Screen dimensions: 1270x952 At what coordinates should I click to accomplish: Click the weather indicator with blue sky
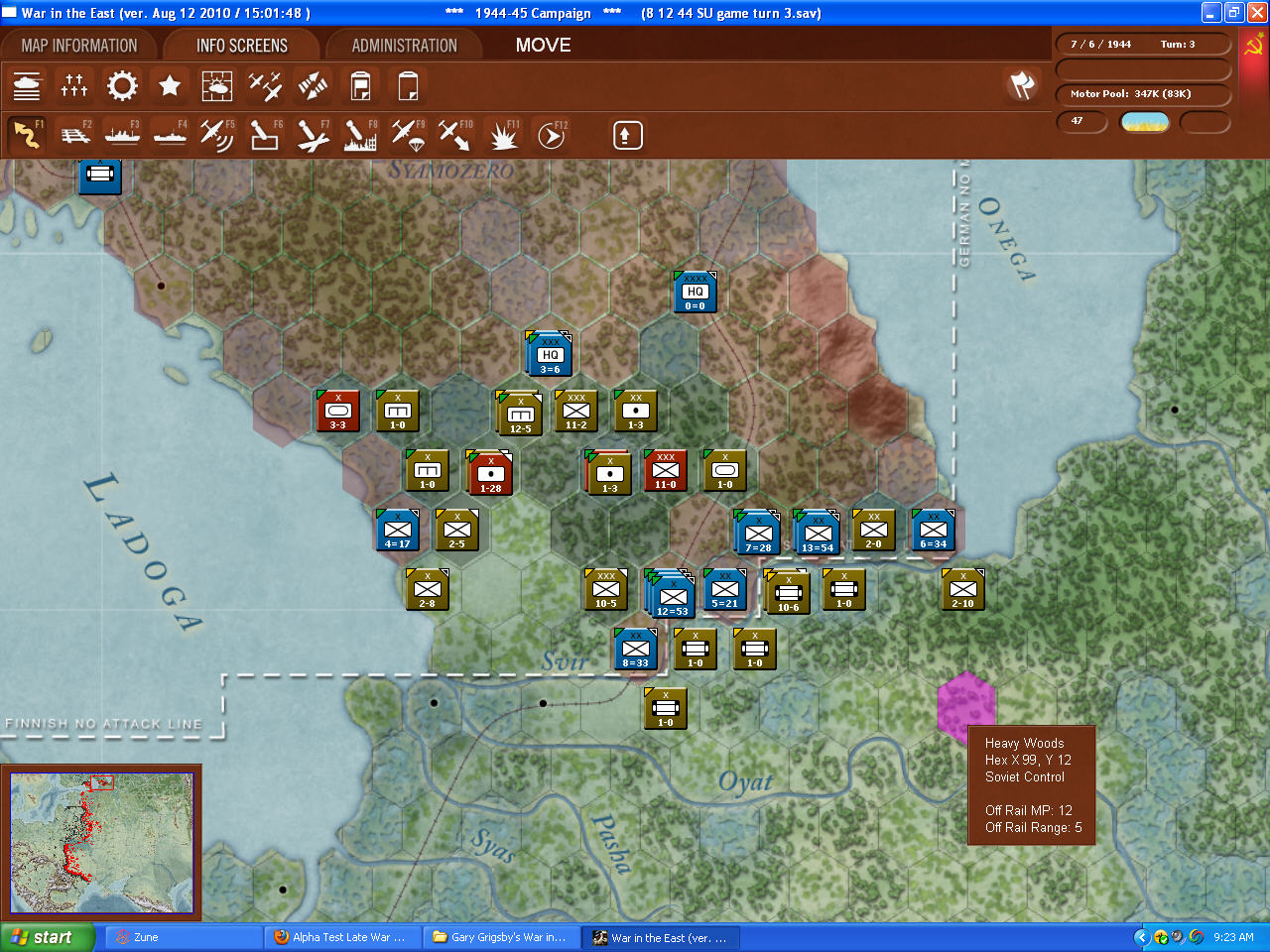click(1144, 122)
